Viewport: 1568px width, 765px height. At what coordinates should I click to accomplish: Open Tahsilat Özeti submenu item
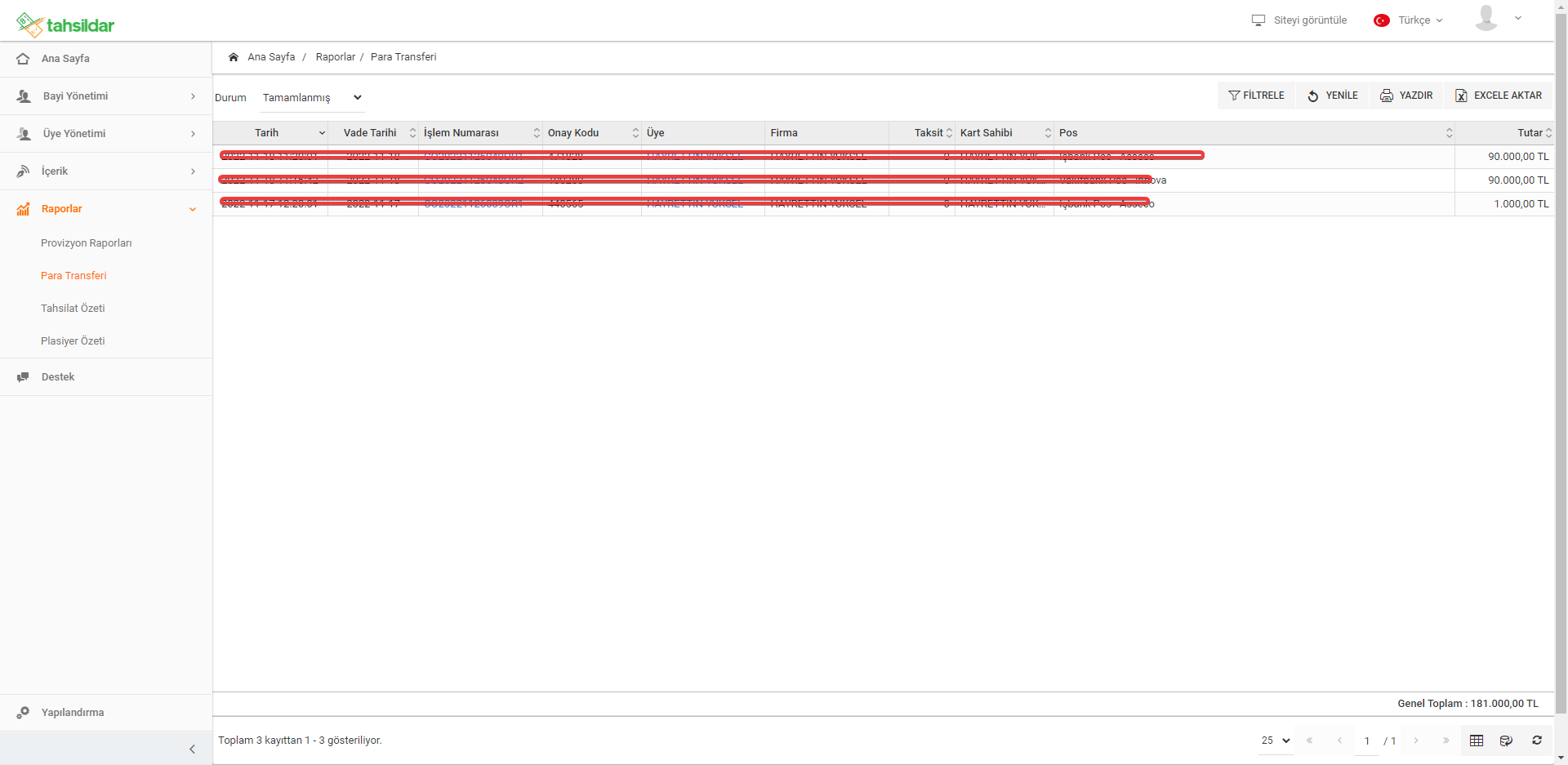pyautogui.click(x=73, y=309)
